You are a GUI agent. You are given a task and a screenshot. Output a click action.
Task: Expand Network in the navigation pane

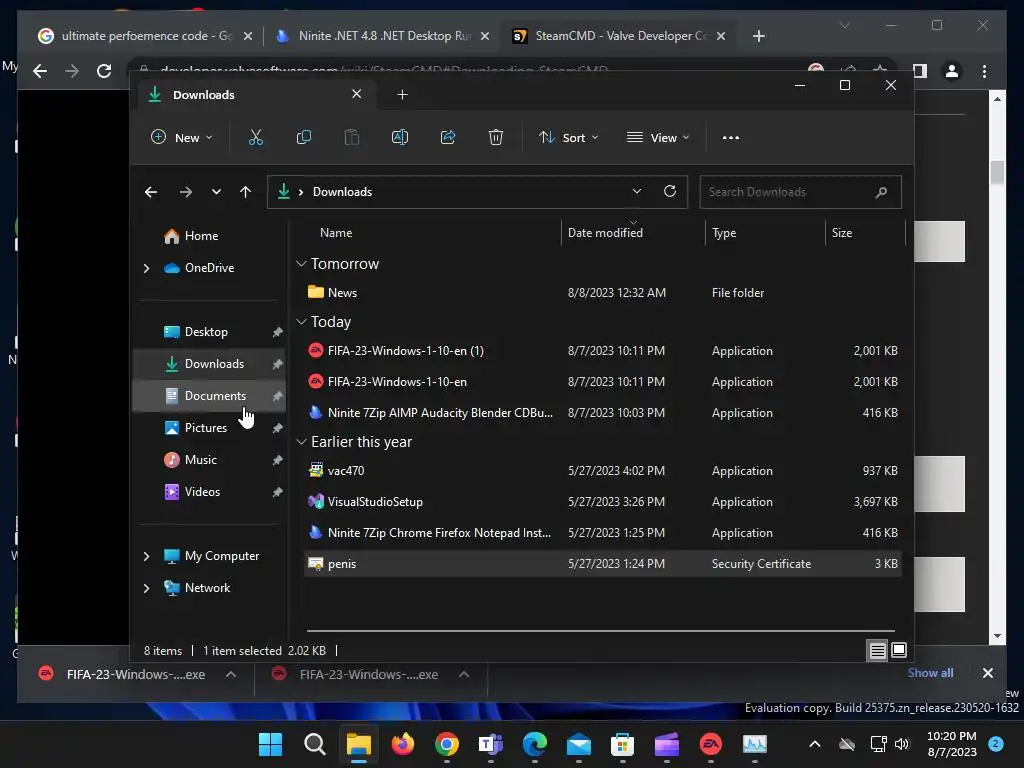[146, 588]
